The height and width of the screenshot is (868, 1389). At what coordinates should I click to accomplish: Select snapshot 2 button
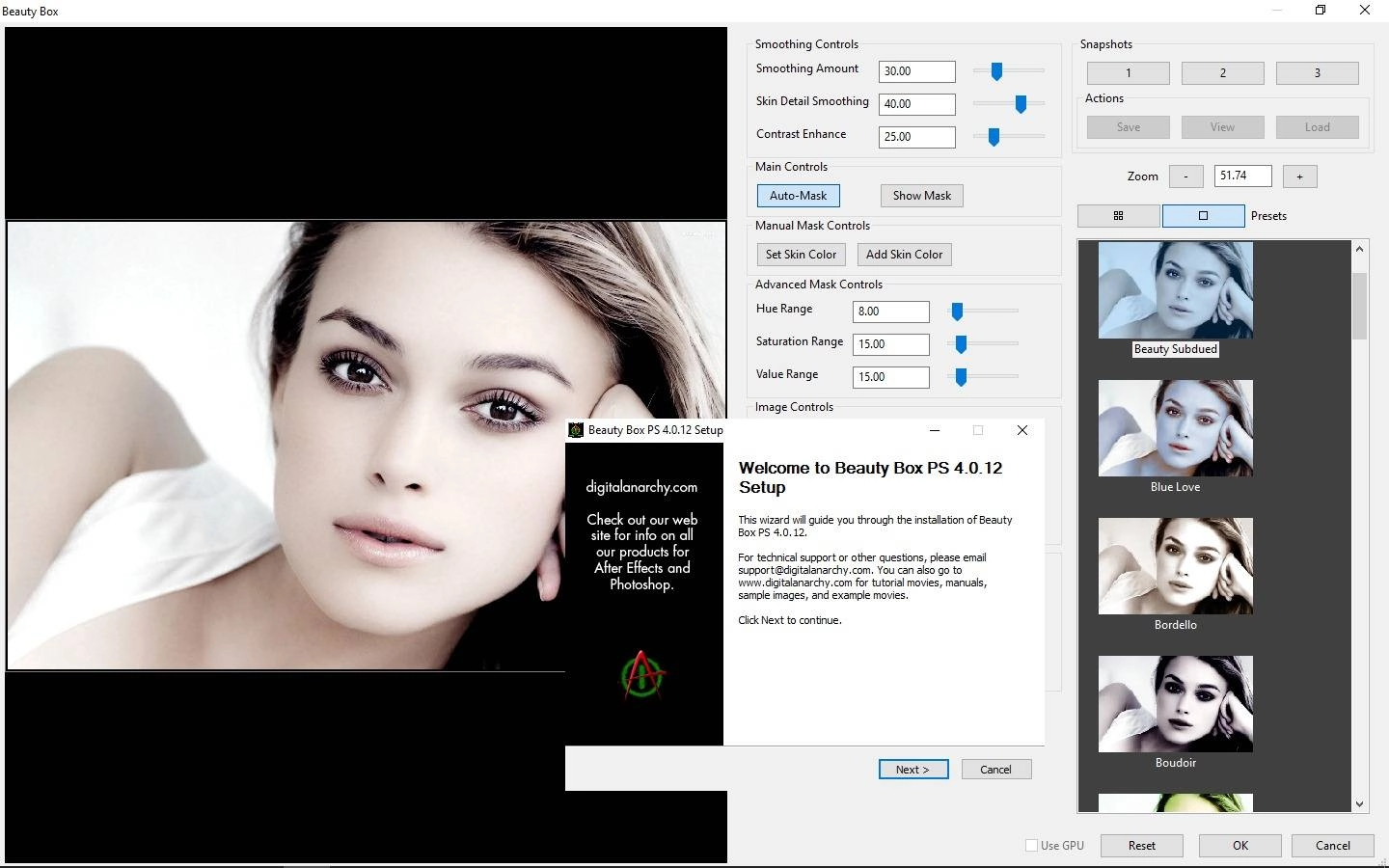[x=1222, y=73]
